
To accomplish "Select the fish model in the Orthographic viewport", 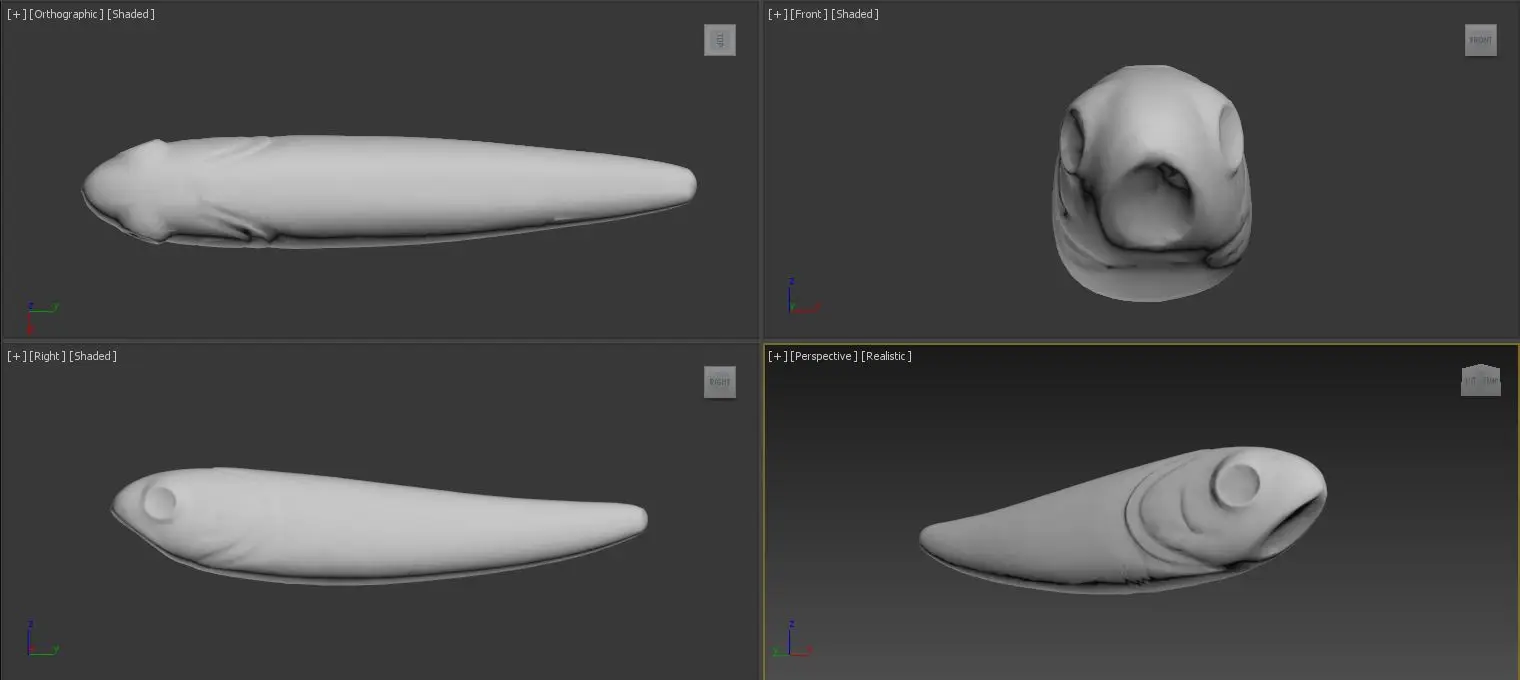I will 400,190.
